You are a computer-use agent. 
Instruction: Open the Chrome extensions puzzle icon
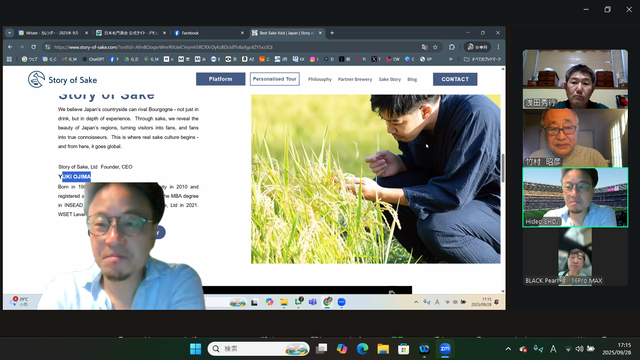tap(452, 47)
